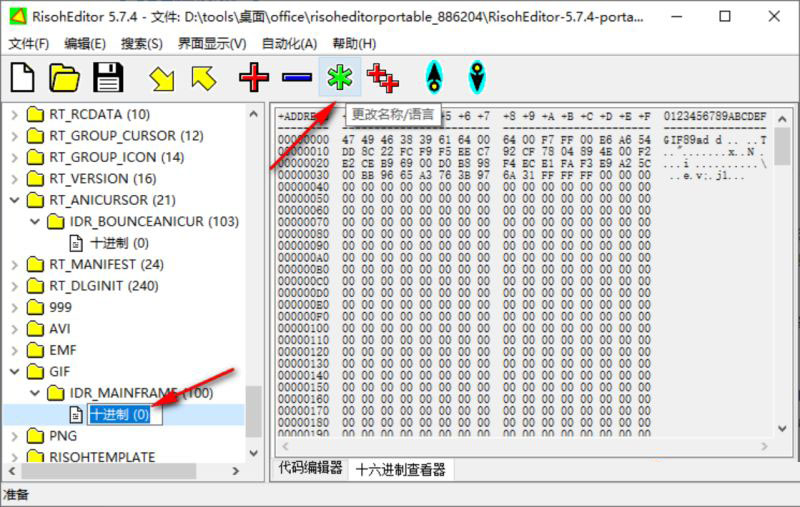The height and width of the screenshot is (507, 800).
Task: Expand the RT_RCDATA (10) node
Action: [14, 114]
